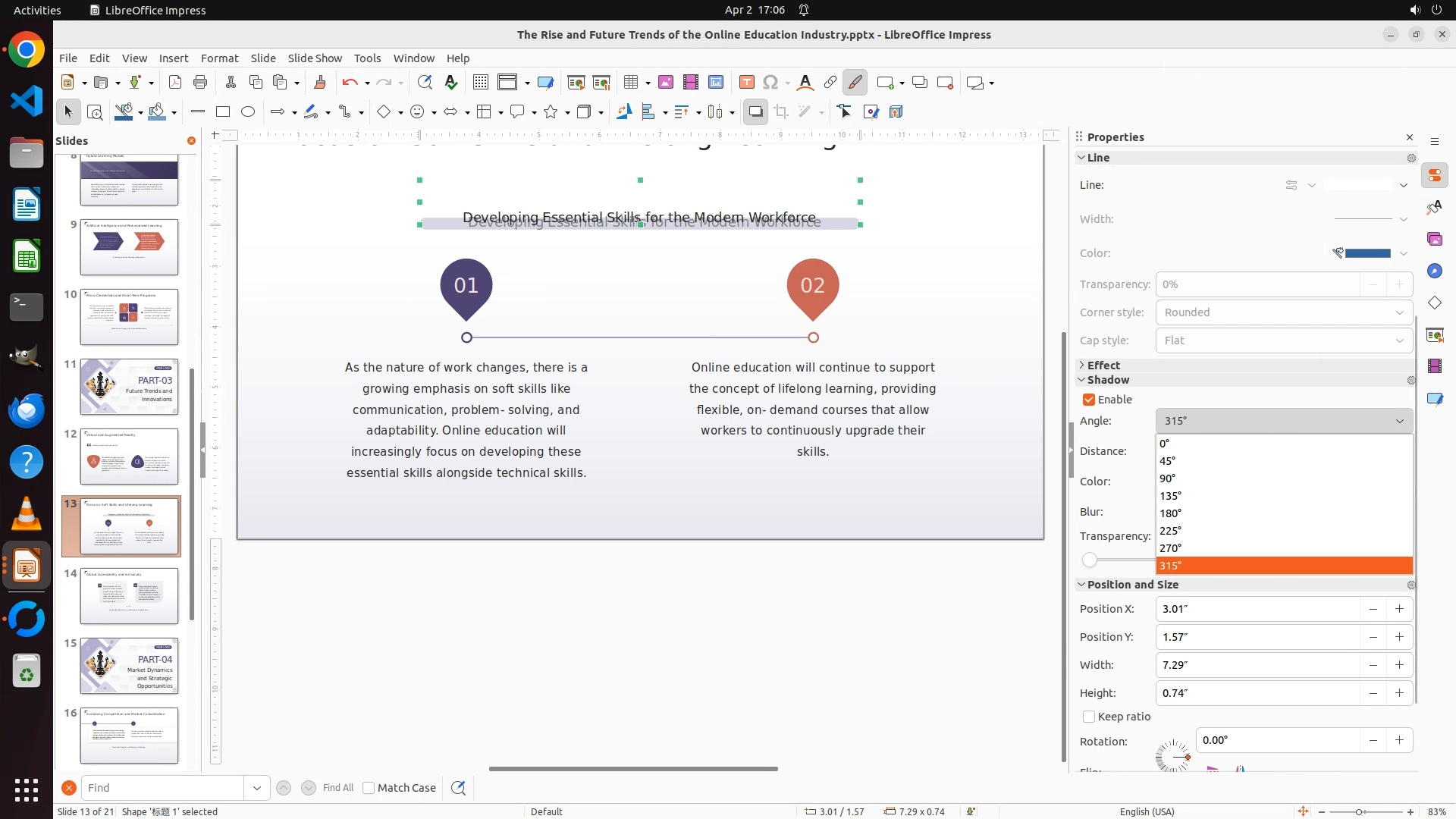Open the Slide Show menu
The width and height of the screenshot is (1456, 819).
tap(314, 58)
